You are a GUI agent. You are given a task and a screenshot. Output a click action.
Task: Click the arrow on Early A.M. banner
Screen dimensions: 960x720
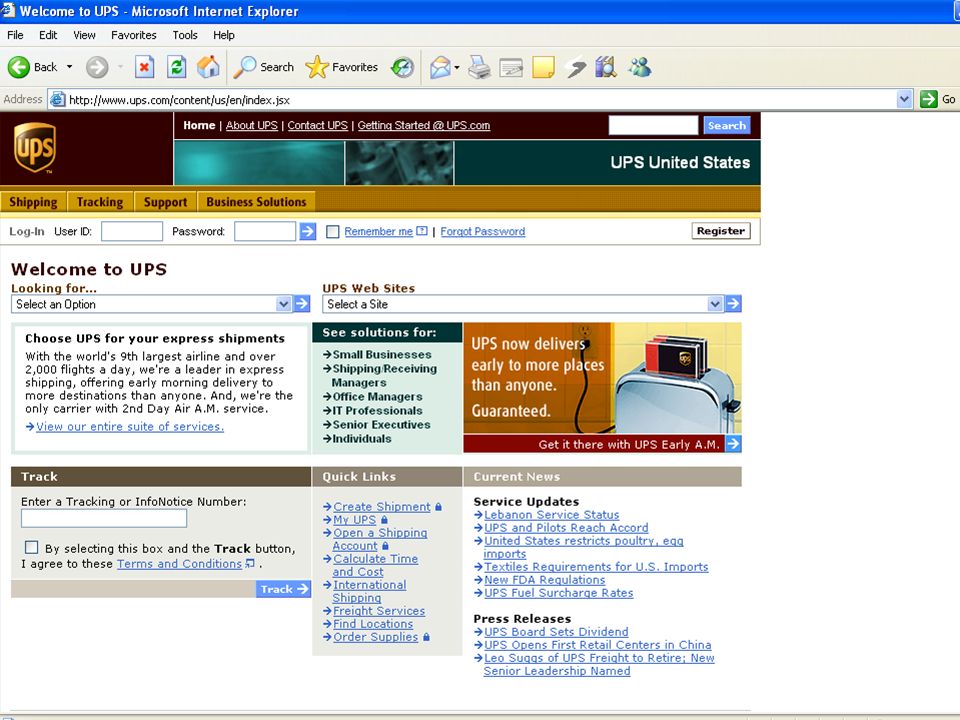[733, 444]
